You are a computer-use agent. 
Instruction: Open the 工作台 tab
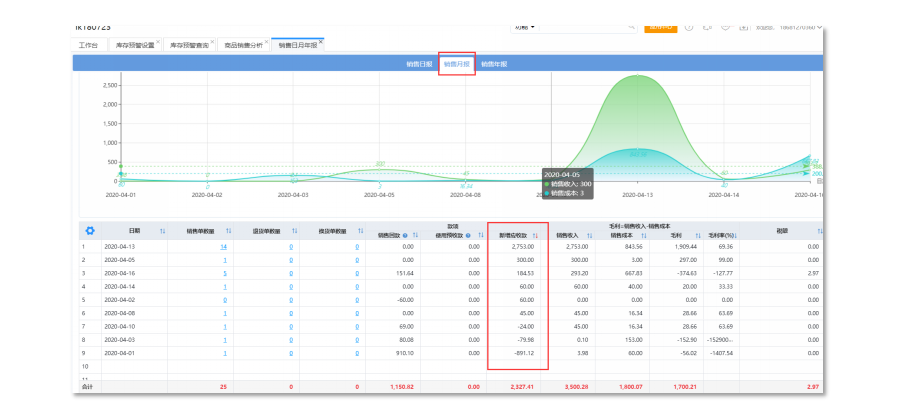click(x=88, y=45)
